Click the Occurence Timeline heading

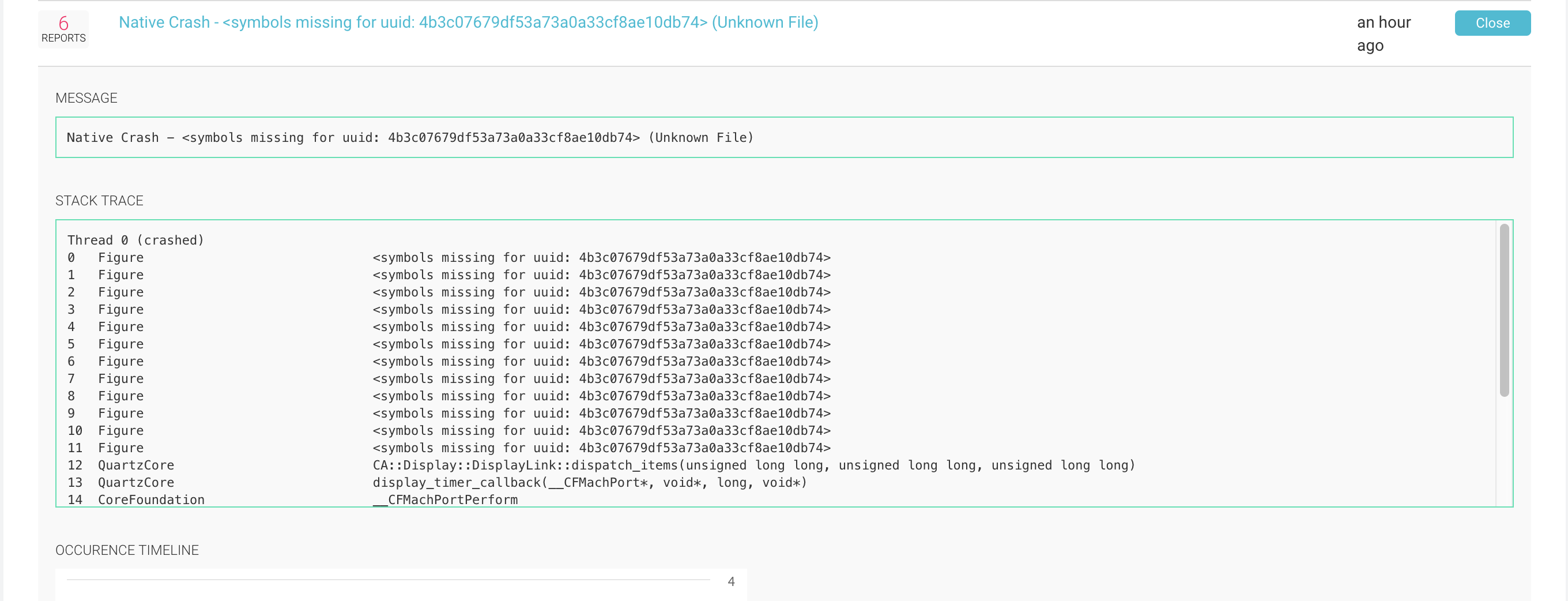pos(127,550)
